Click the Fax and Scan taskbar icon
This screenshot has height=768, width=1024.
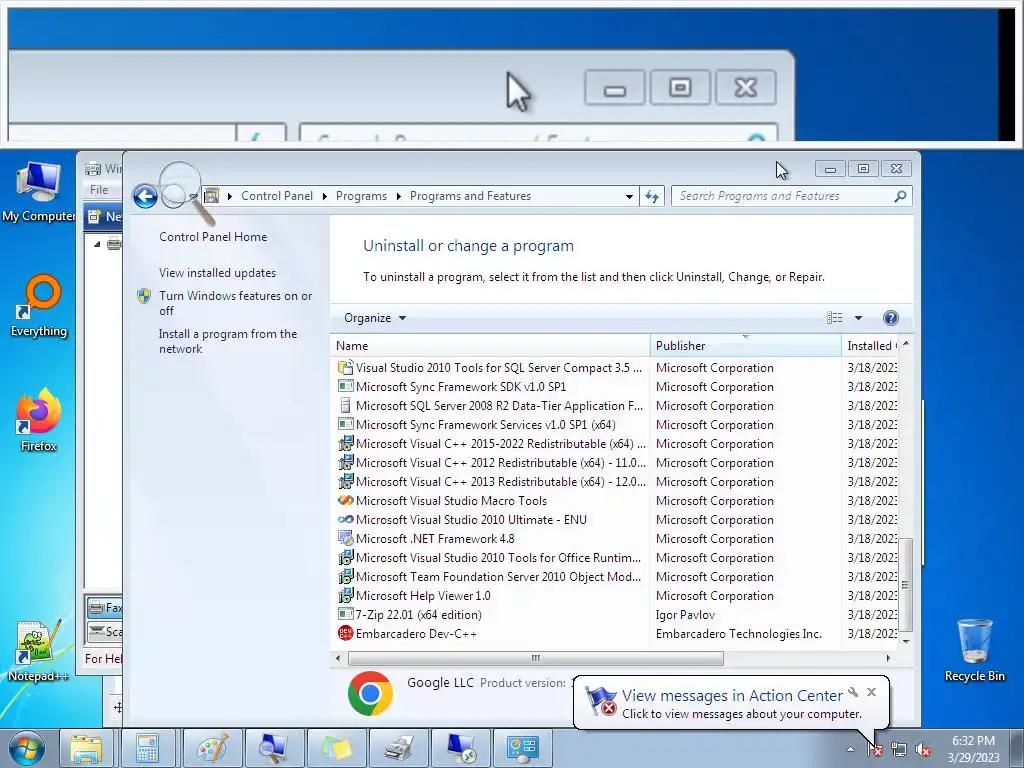coord(398,749)
